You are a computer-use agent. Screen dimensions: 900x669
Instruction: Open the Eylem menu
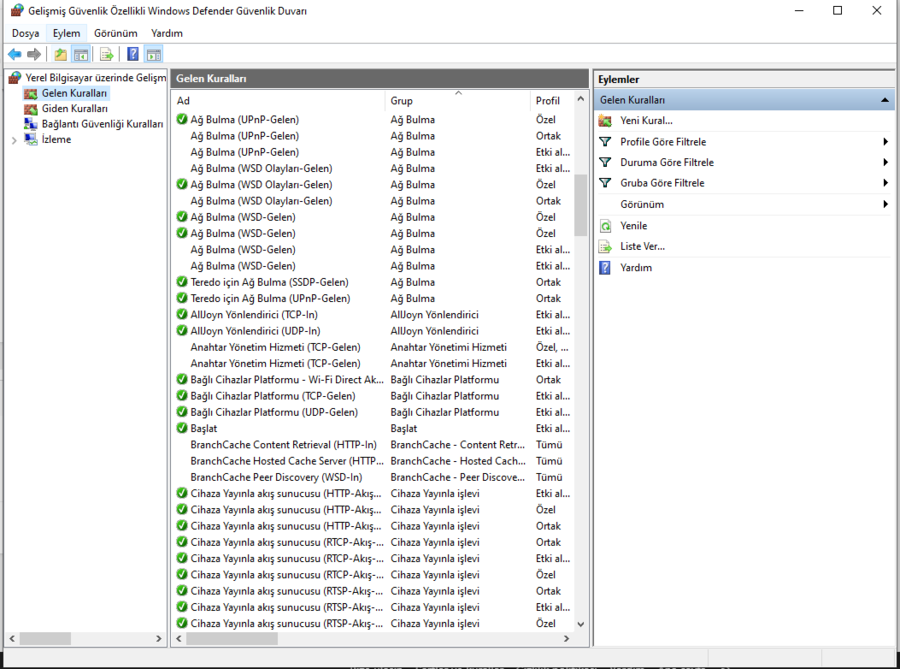[x=66, y=33]
